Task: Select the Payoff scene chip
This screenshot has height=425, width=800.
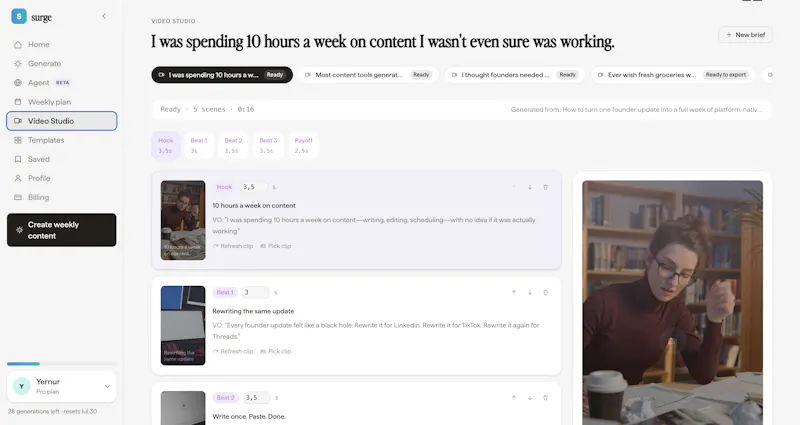Action: pyautogui.click(x=303, y=145)
